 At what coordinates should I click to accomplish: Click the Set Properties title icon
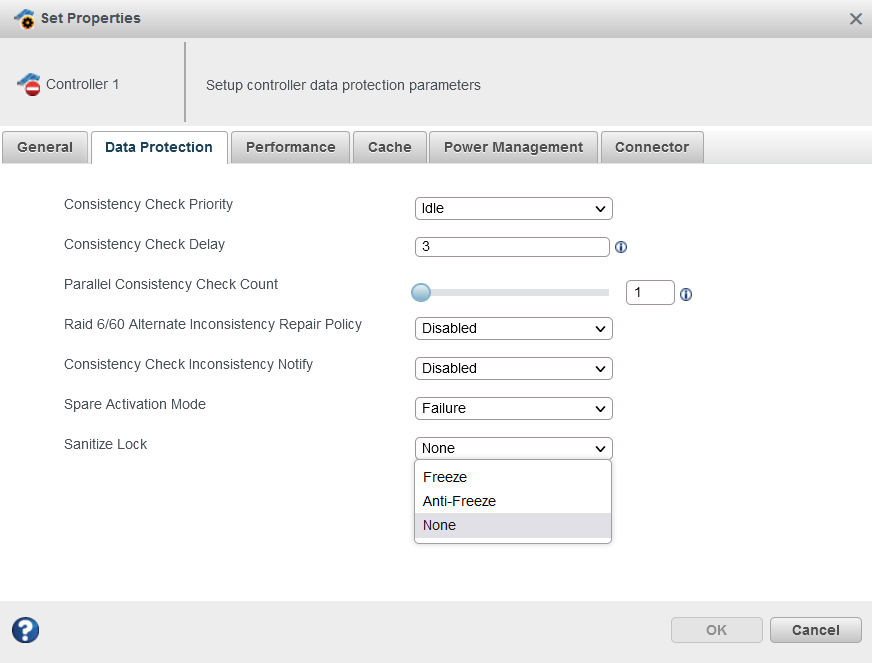[25, 19]
